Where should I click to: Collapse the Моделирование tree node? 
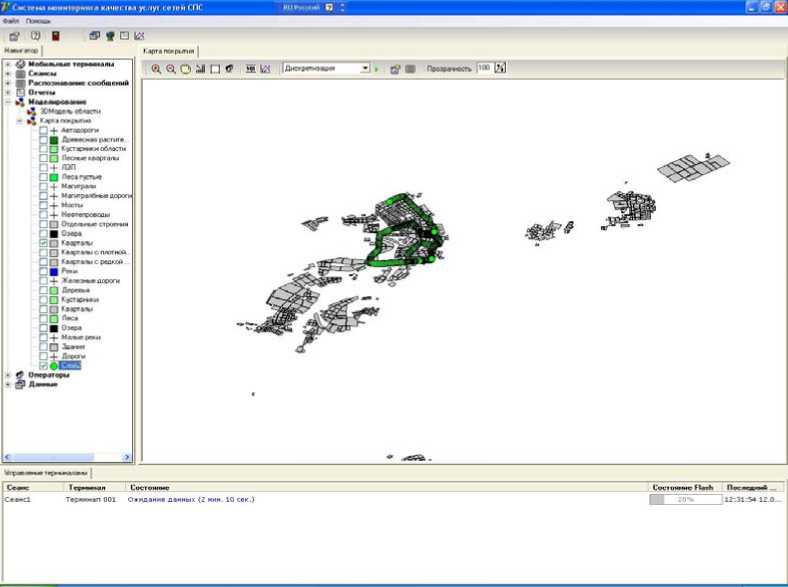8,101
